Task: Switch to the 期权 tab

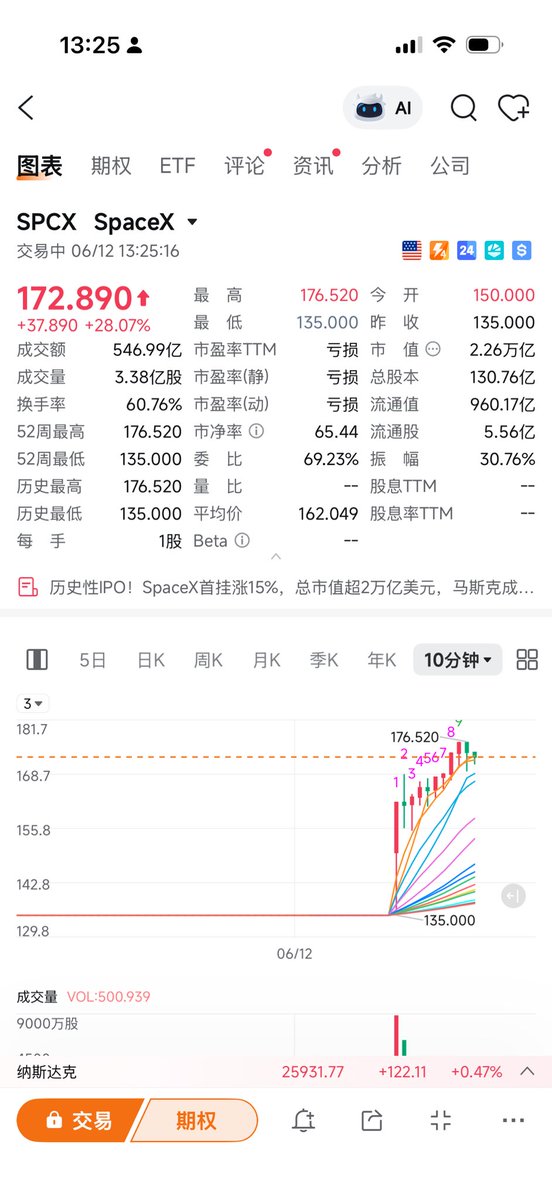Action: [111, 166]
